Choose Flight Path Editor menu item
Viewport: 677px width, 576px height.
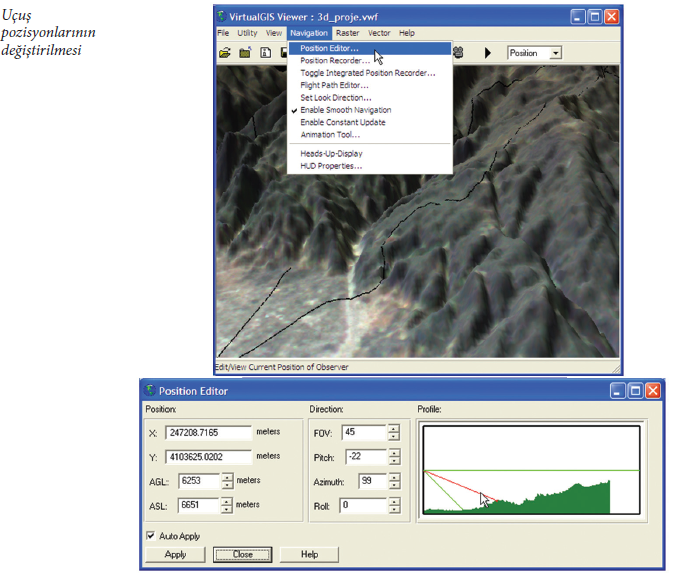(x=334, y=85)
